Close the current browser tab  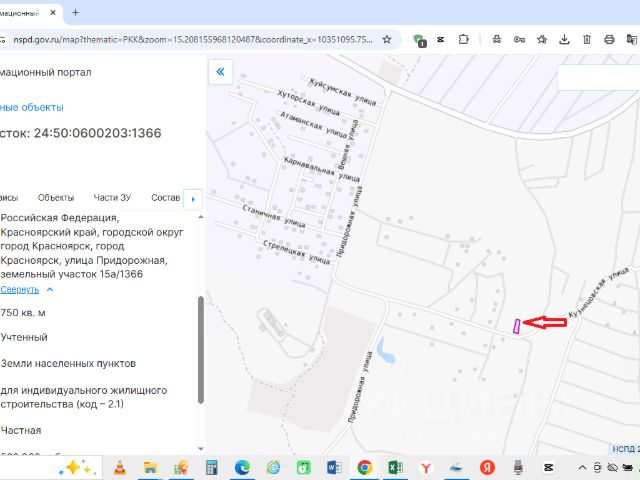53,13
